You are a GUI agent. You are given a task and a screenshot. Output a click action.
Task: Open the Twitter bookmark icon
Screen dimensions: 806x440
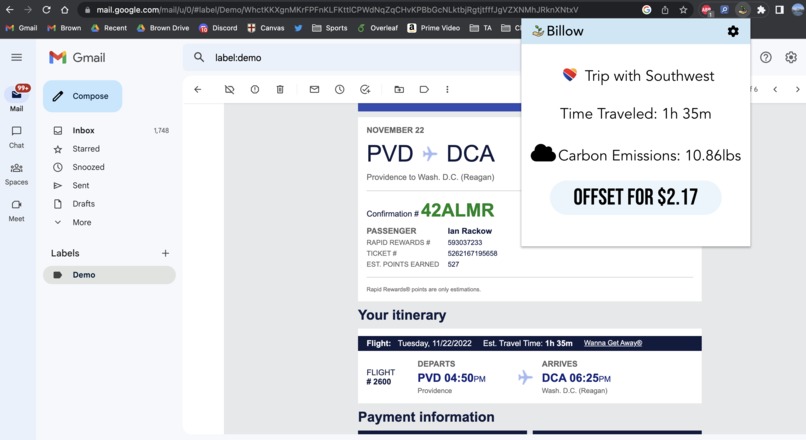click(x=298, y=28)
